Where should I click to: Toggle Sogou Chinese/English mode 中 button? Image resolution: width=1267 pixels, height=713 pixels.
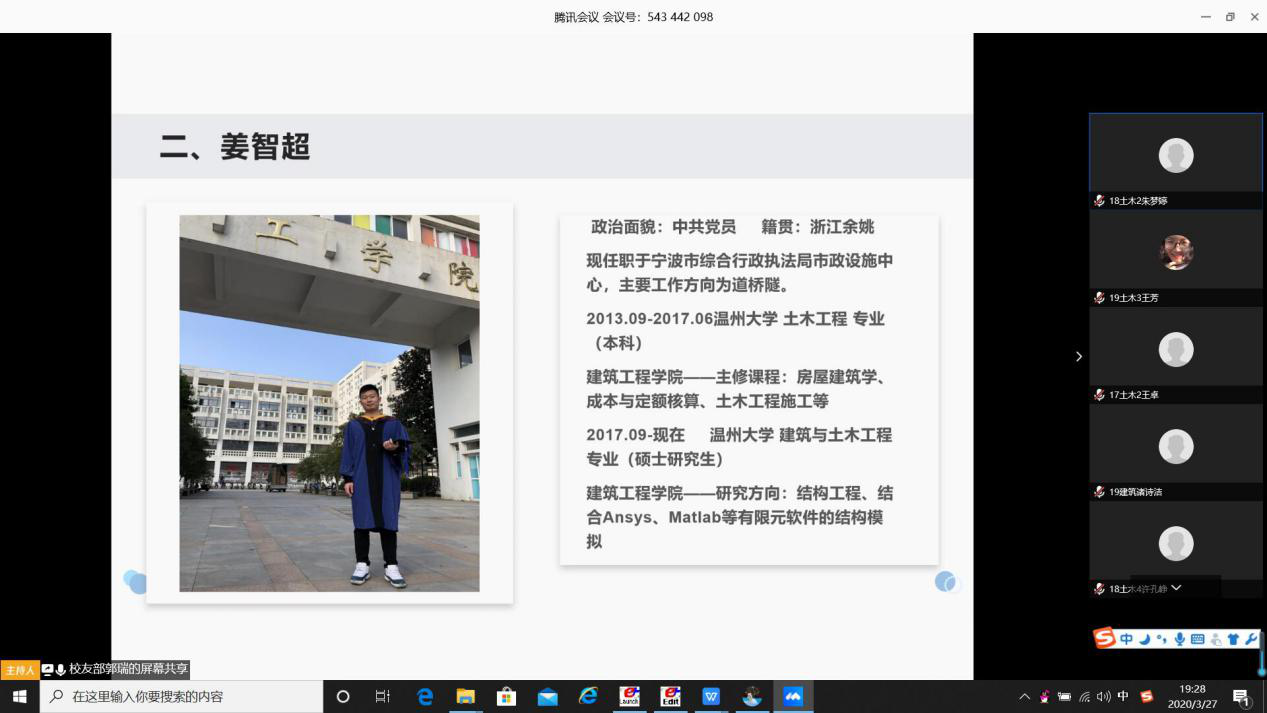(x=1126, y=639)
